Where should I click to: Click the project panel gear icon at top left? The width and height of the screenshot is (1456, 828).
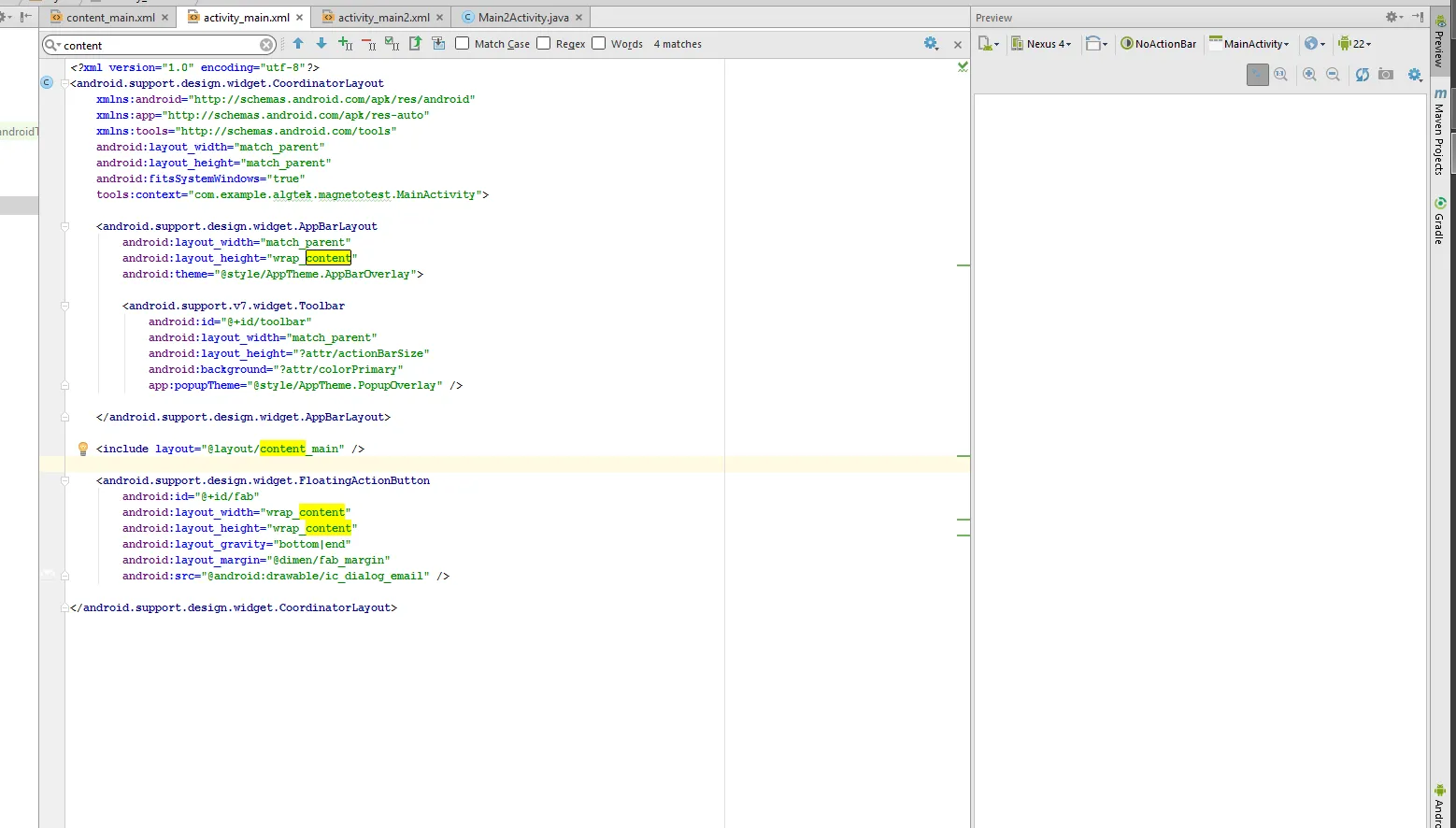(7, 17)
